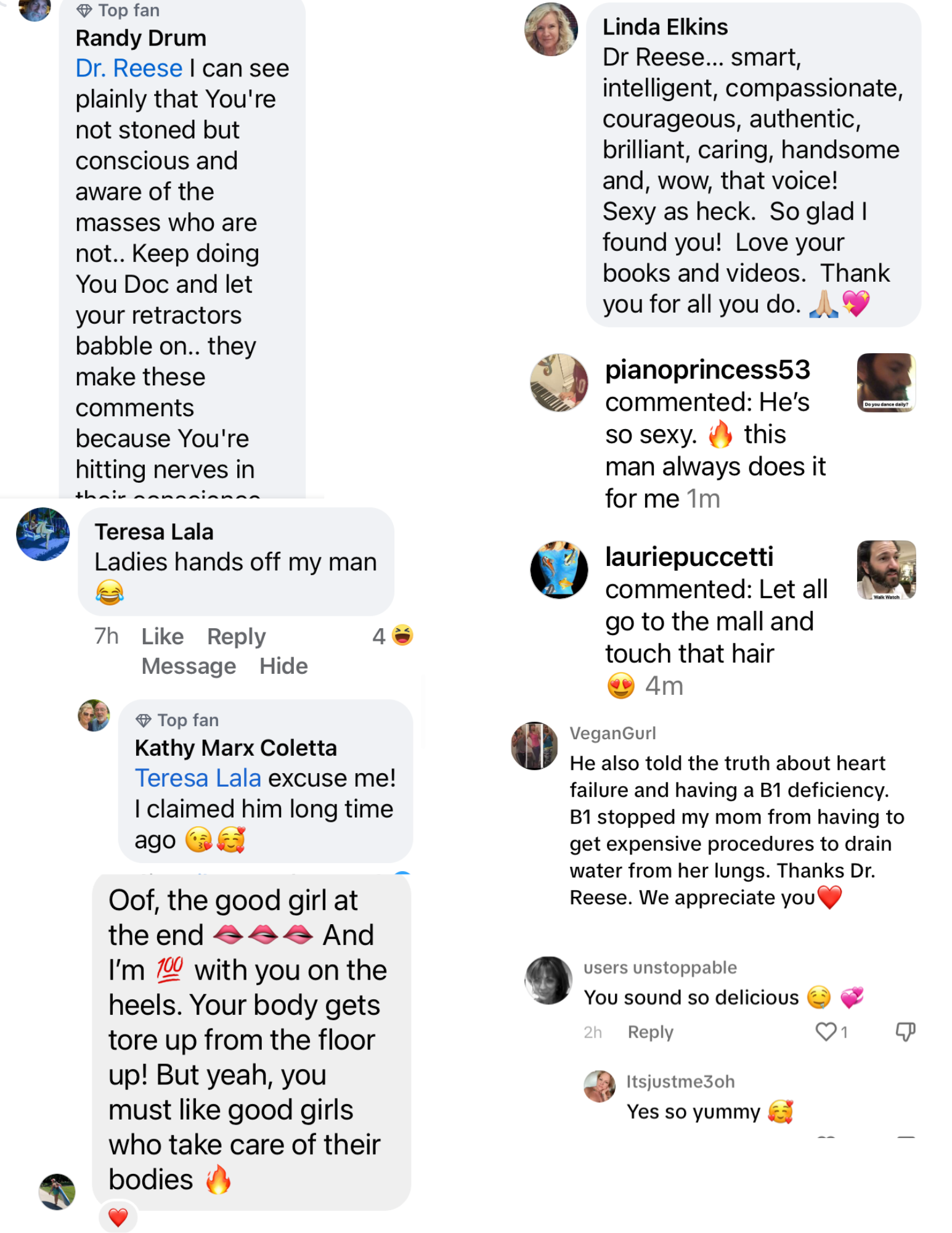Open the Teresa Lala mention link

coord(198,778)
